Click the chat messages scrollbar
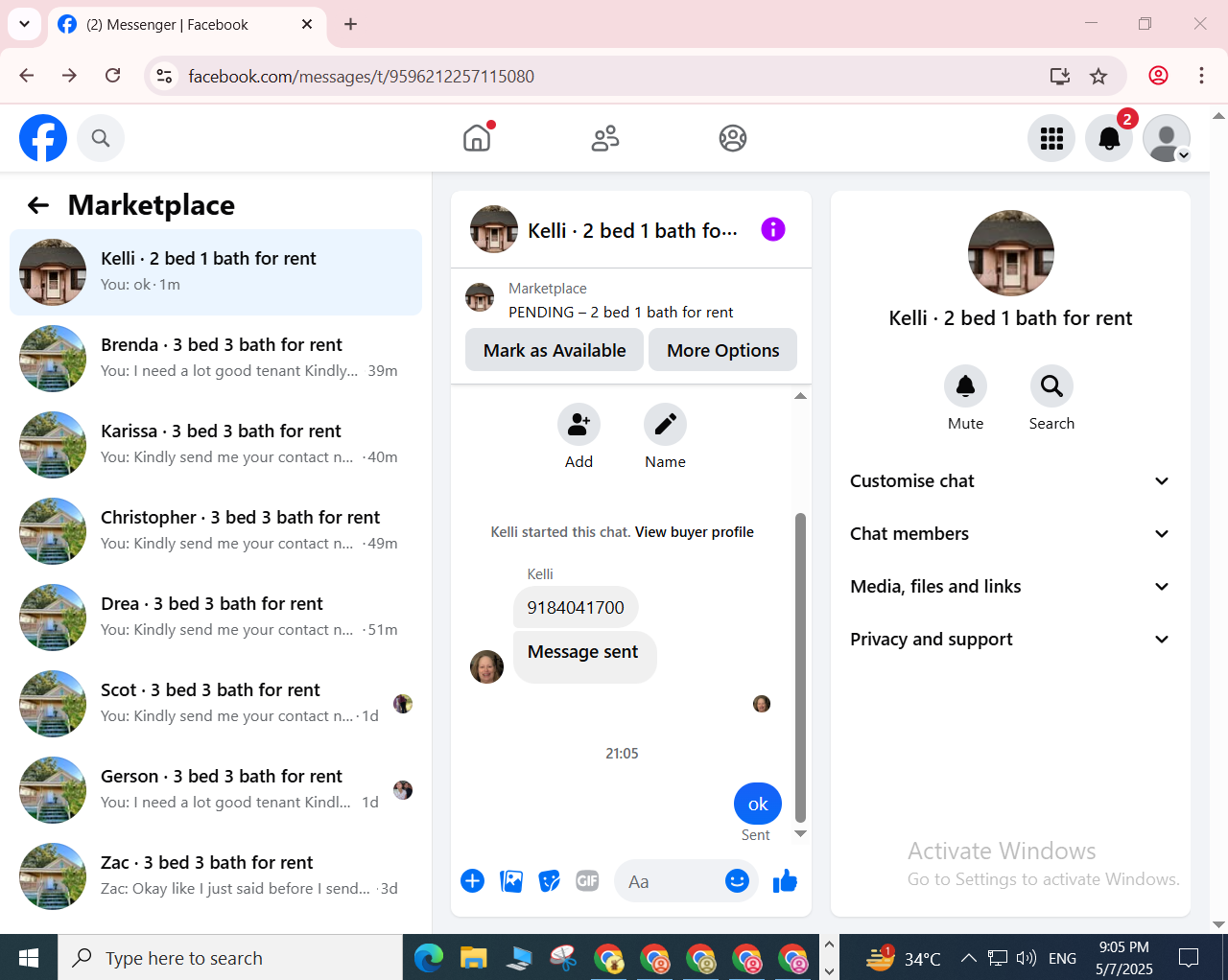 point(800,668)
